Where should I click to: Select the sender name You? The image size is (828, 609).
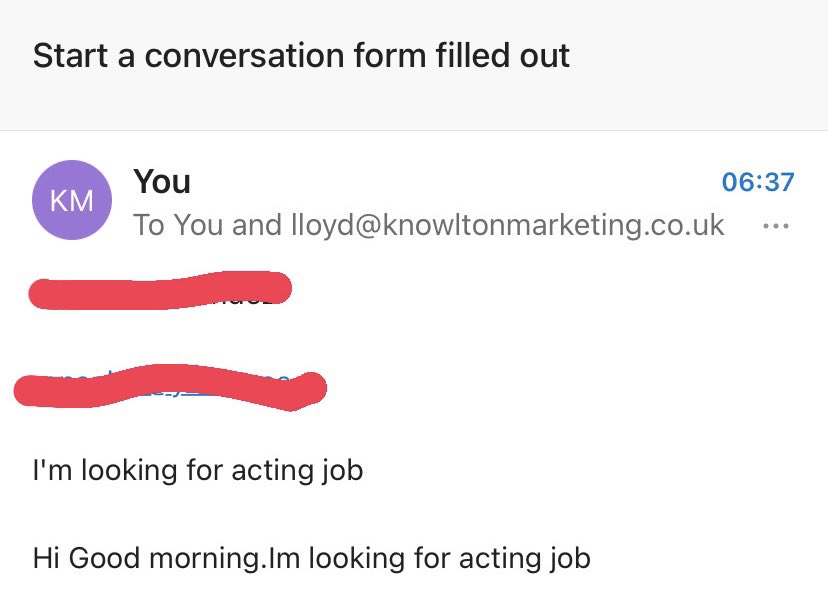click(x=162, y=182)
